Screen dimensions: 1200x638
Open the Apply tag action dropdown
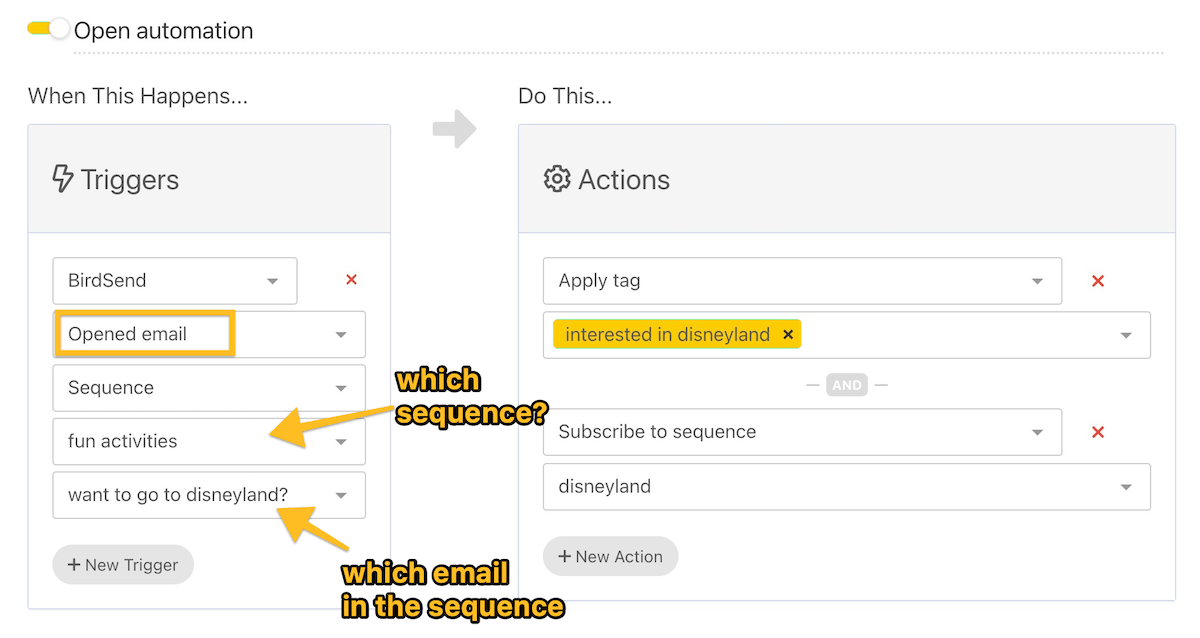click(x=1038, y=281)
